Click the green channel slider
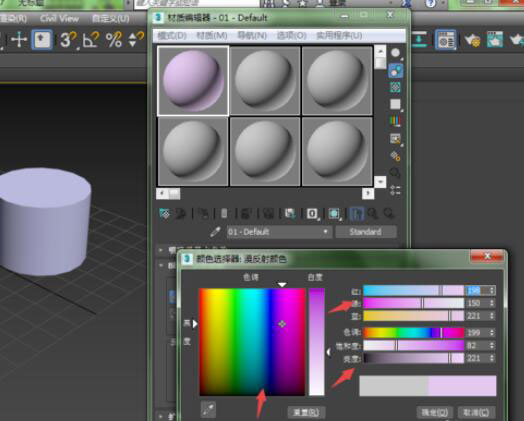524x421 pixels. pyautogui.click(x=414, y=303)
